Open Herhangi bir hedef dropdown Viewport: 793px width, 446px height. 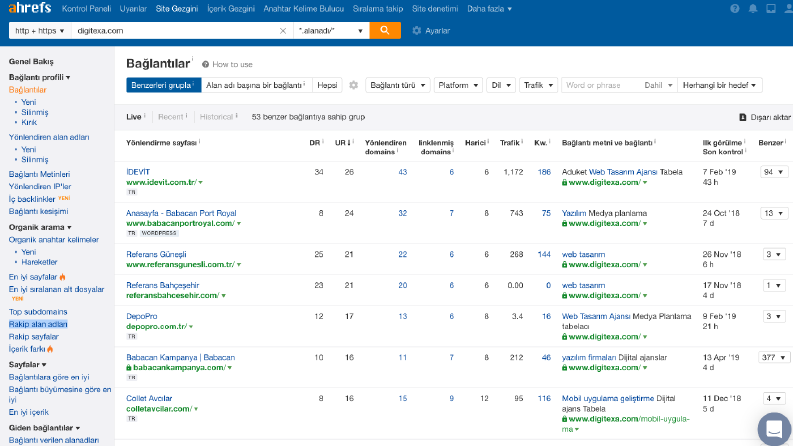719,85
